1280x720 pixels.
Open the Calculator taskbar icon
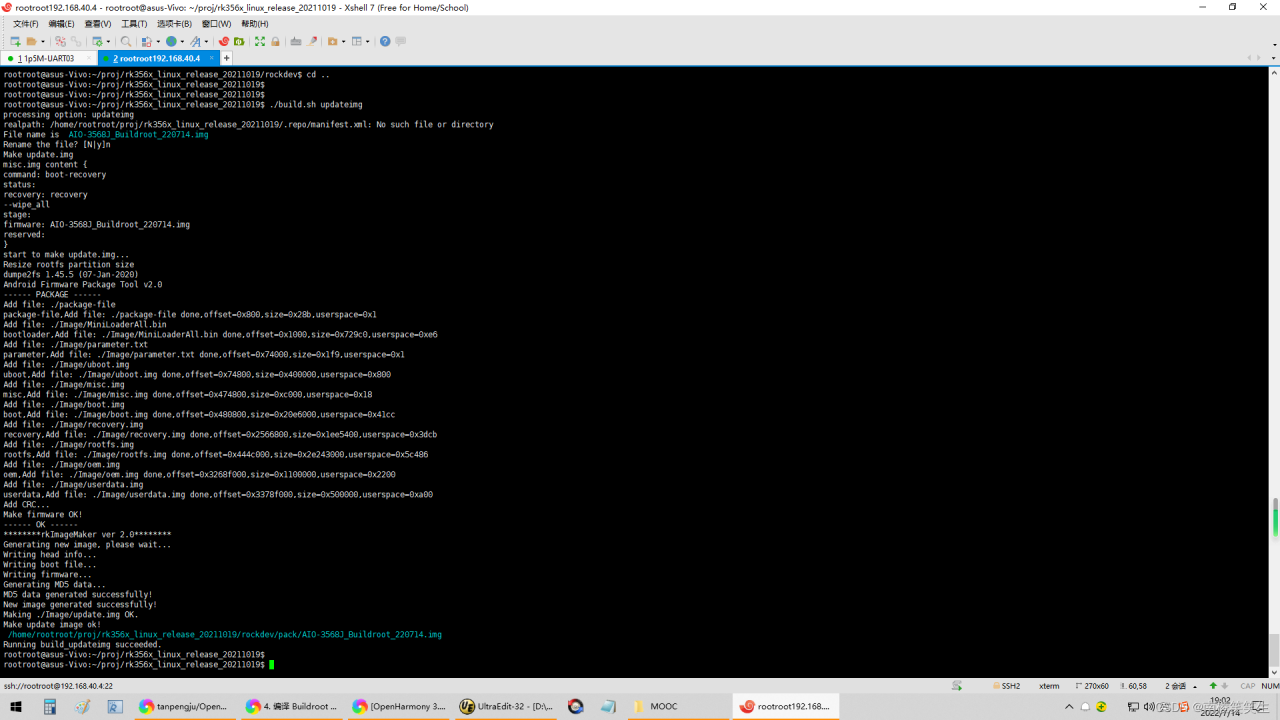tap(49, 706)
